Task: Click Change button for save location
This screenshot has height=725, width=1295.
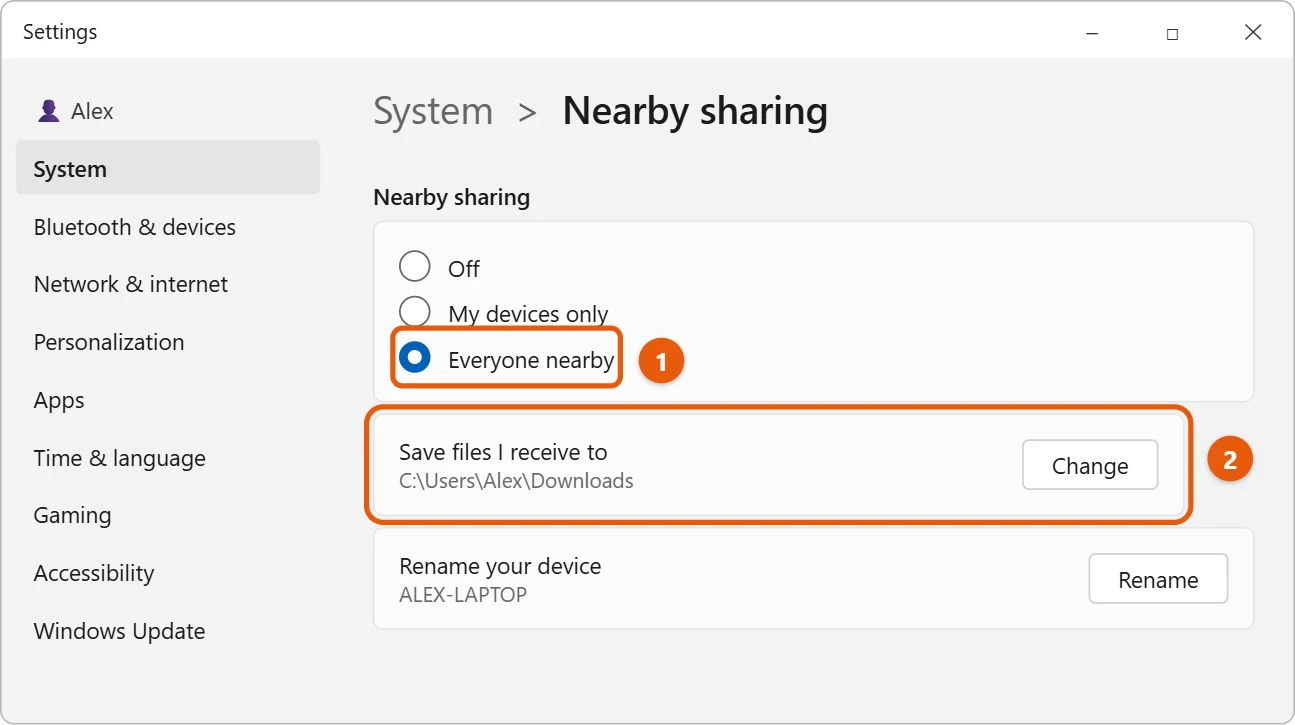Action: [1090, 465]
